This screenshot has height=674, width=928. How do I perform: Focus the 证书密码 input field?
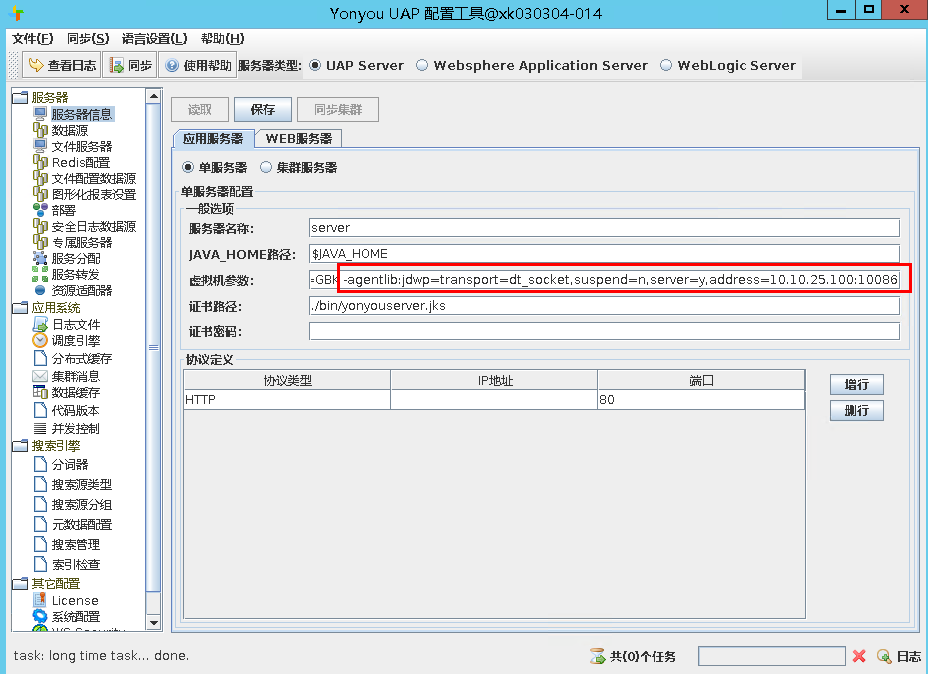pyautogui.click(x=604, y=331)
